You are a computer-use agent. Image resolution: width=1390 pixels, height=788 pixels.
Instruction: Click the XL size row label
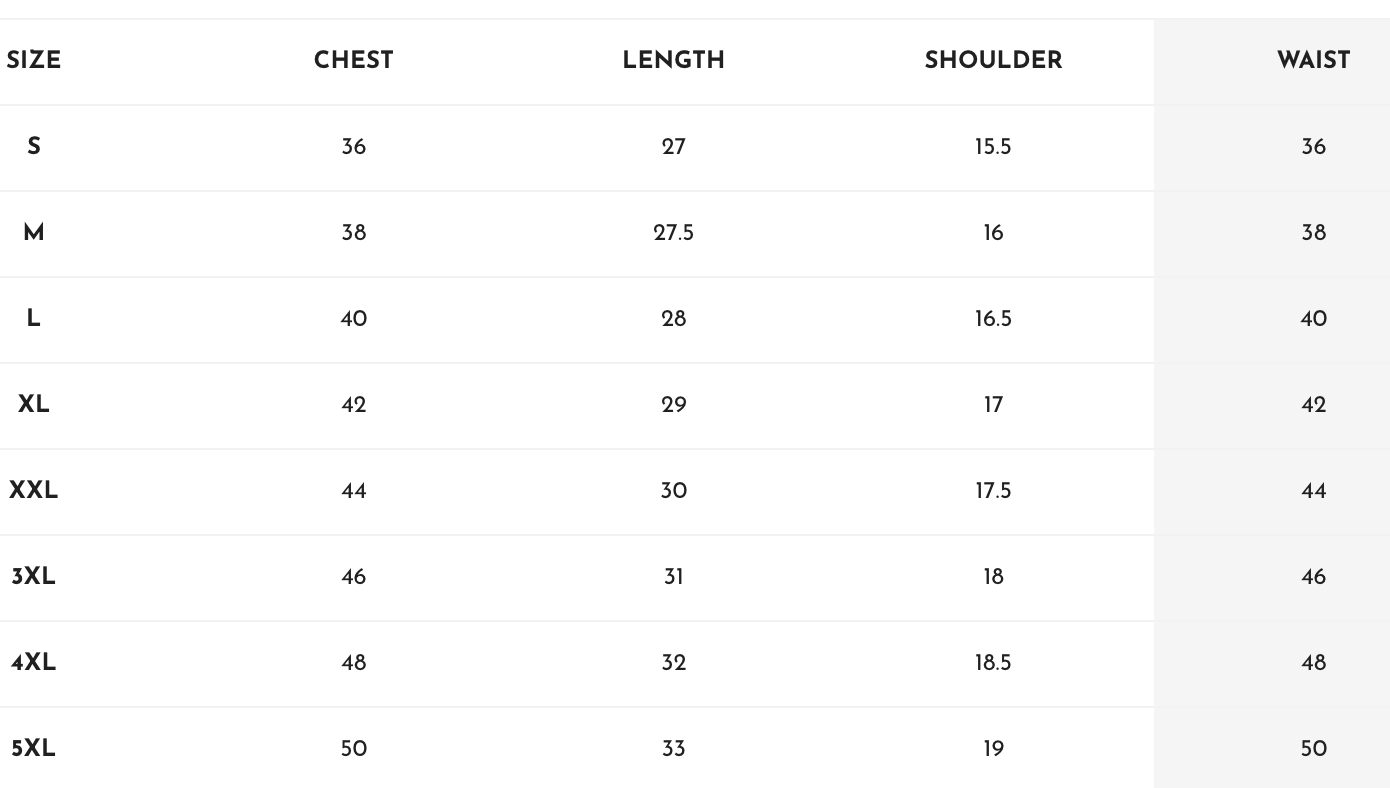tap(34, 404)
